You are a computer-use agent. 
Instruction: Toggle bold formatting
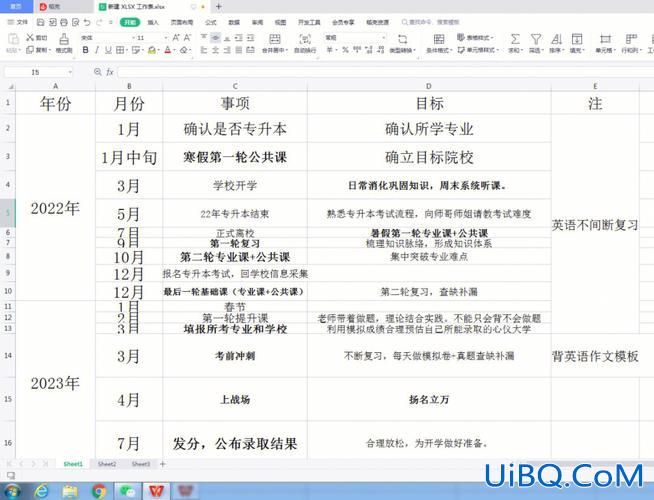tap(86, 50)
